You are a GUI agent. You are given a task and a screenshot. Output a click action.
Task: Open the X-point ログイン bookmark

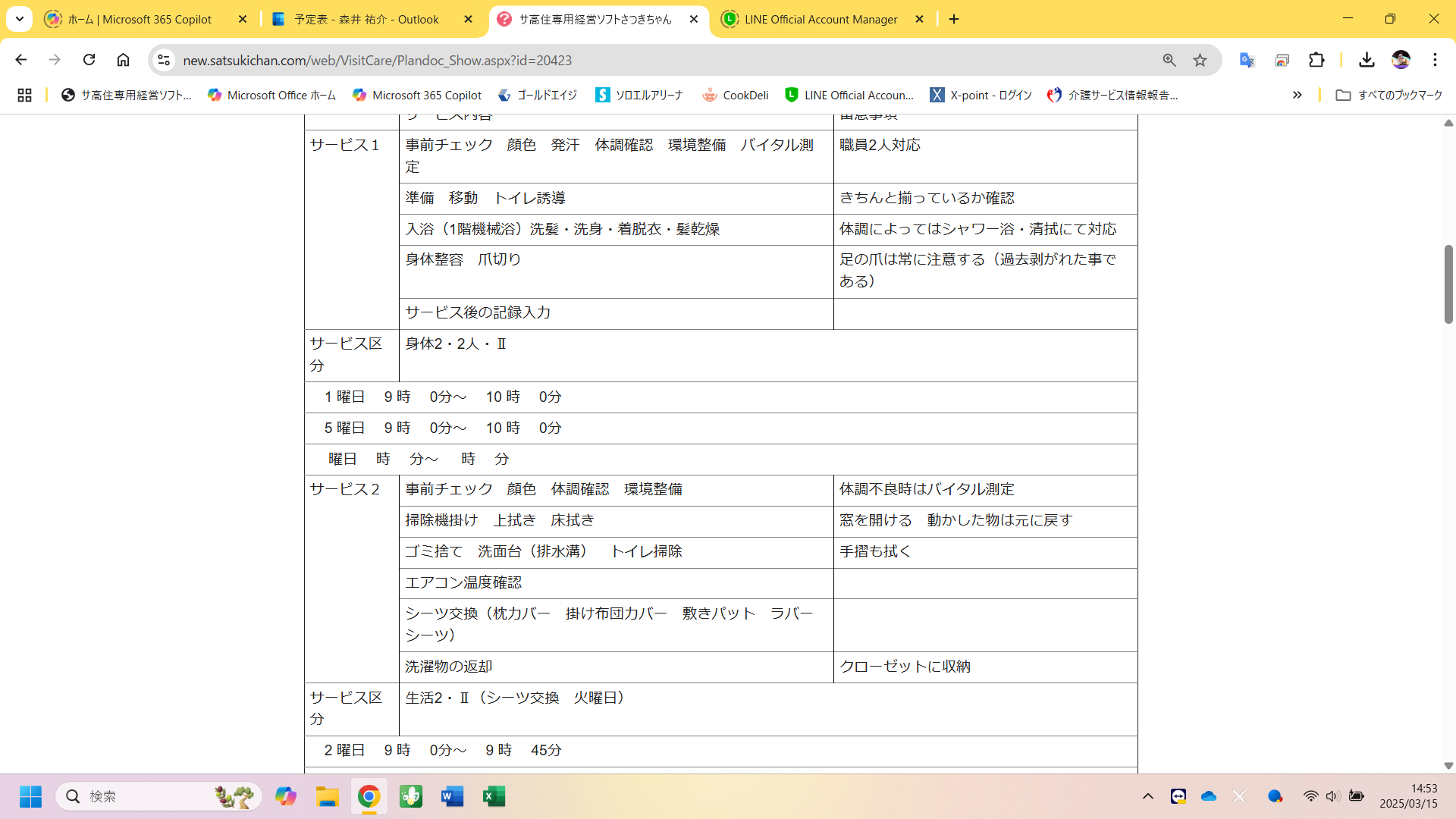(x=981, y=95)
